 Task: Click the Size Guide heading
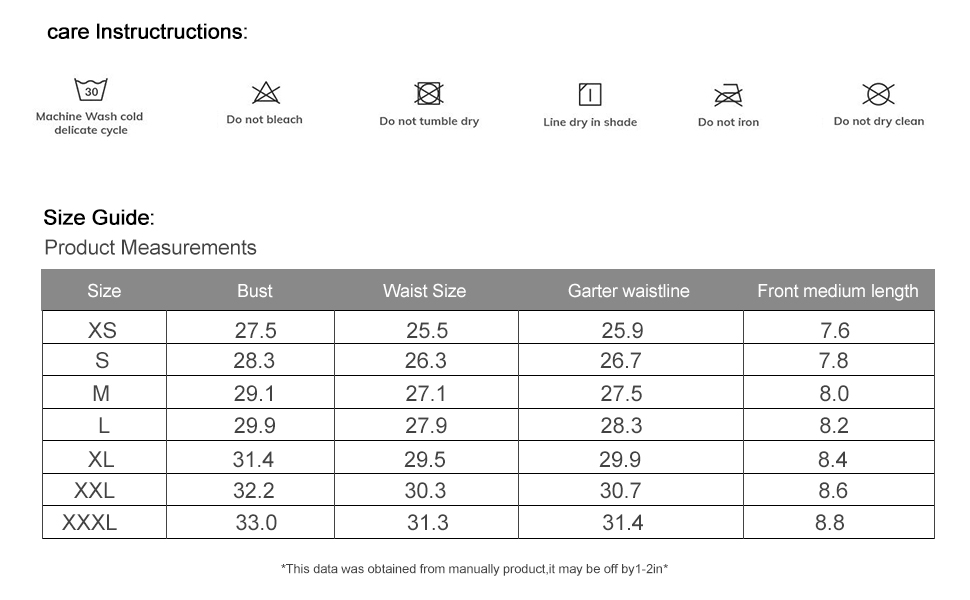pyautogui.click(x=98, y=217)
